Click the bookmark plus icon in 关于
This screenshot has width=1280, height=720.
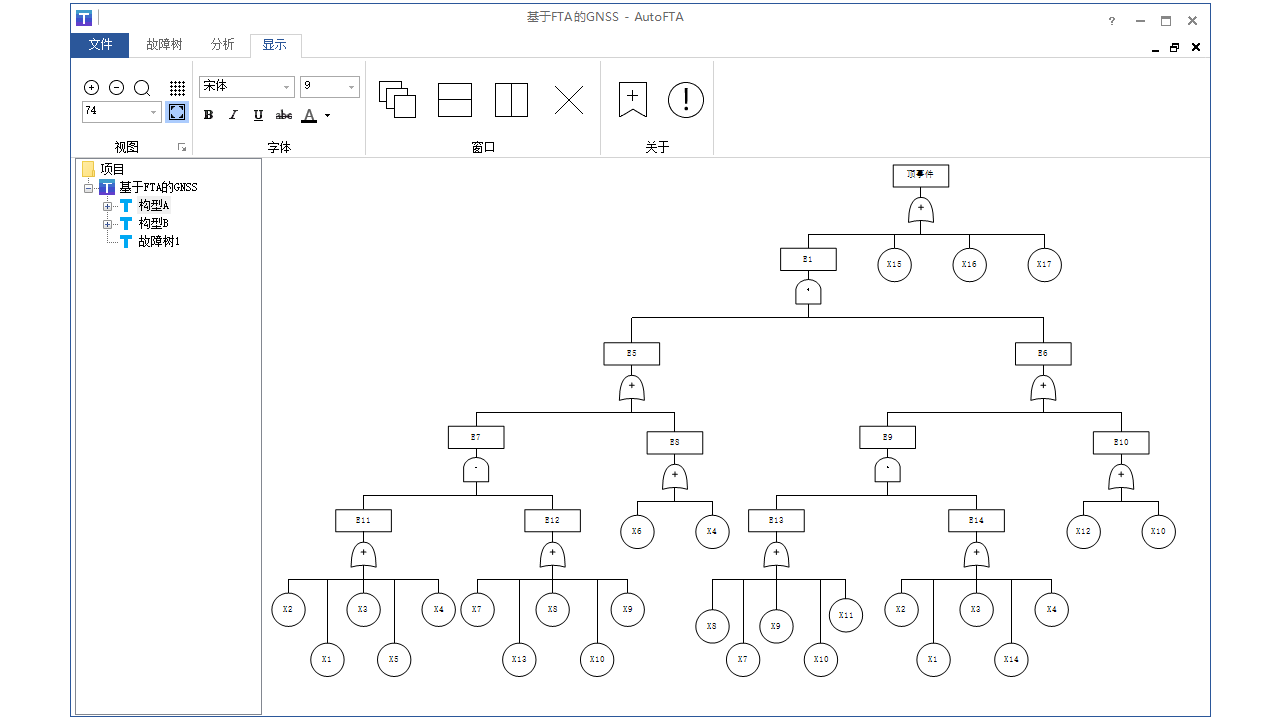click(632, 99)
